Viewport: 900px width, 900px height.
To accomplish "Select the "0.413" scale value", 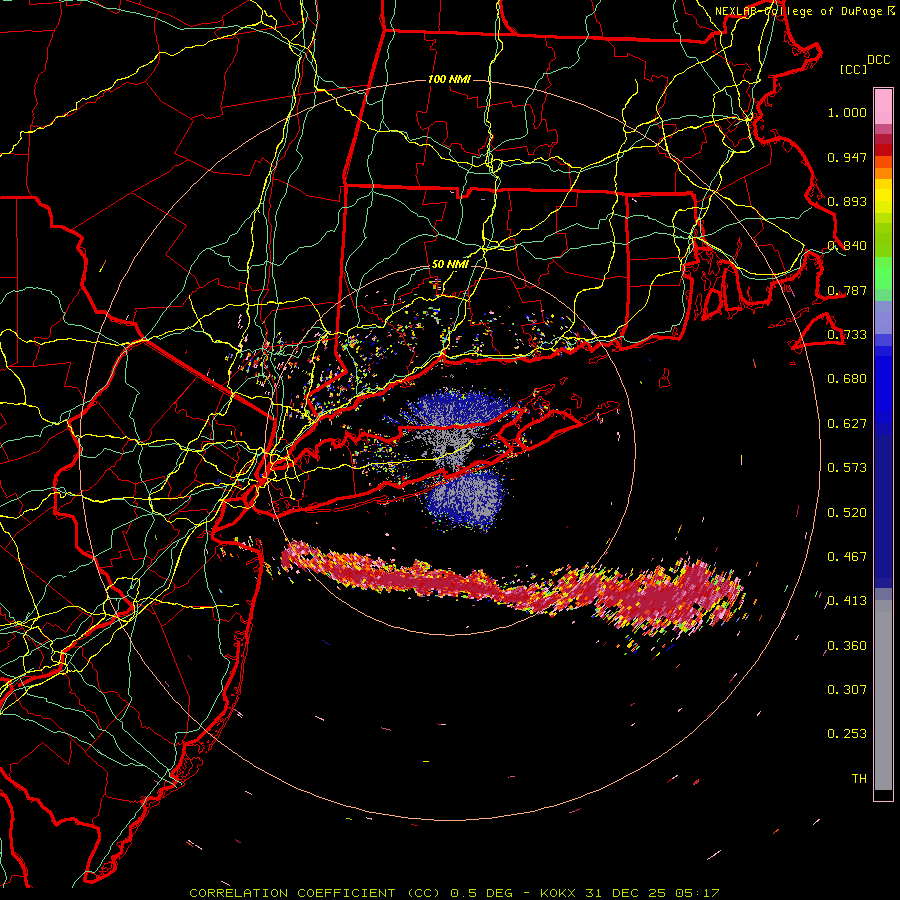I will coord(847,601).
